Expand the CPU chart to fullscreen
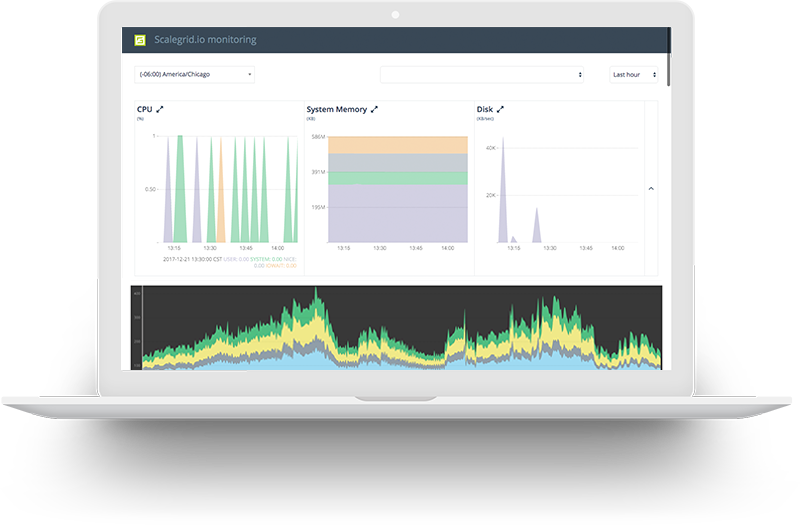800x525 pixels. 160,109
